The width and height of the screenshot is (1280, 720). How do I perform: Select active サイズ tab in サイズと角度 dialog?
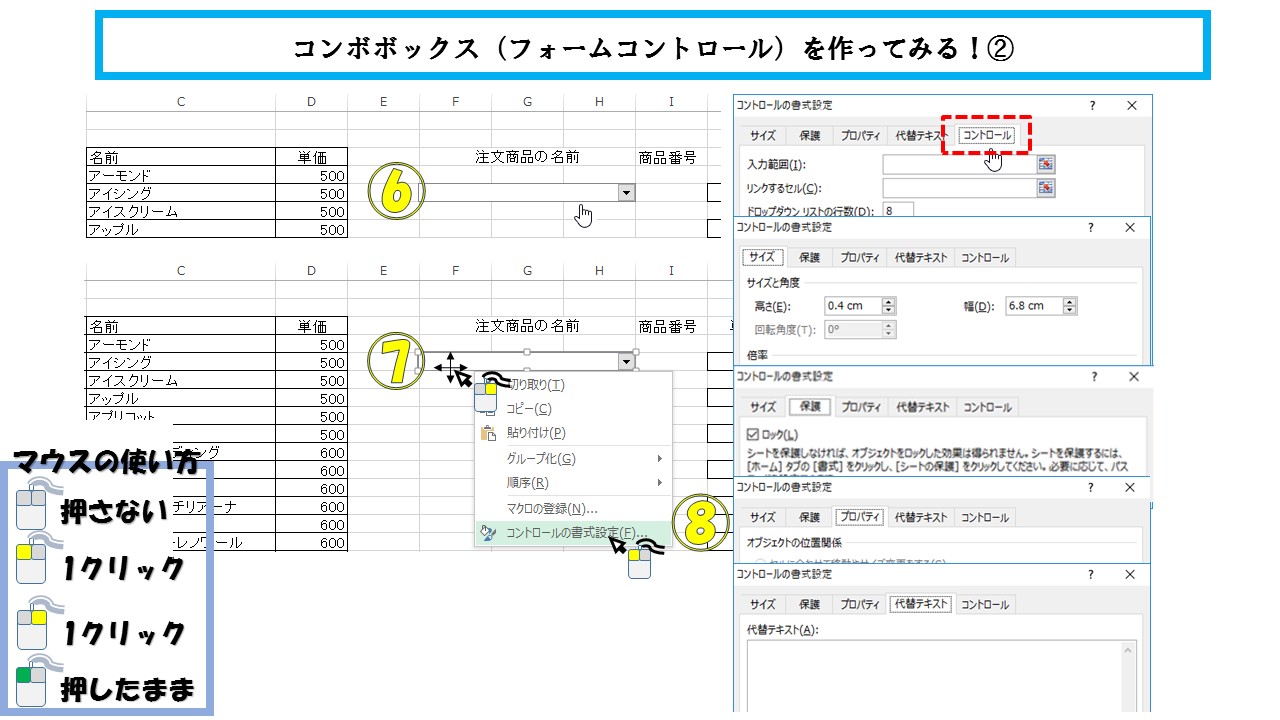click(x=763, y=257)
